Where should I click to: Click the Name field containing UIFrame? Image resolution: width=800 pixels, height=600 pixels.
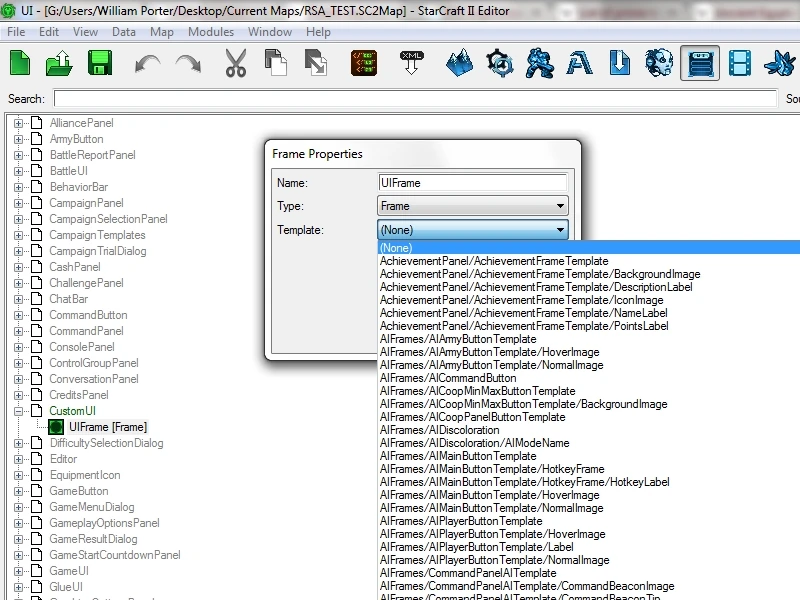point(472,183)
